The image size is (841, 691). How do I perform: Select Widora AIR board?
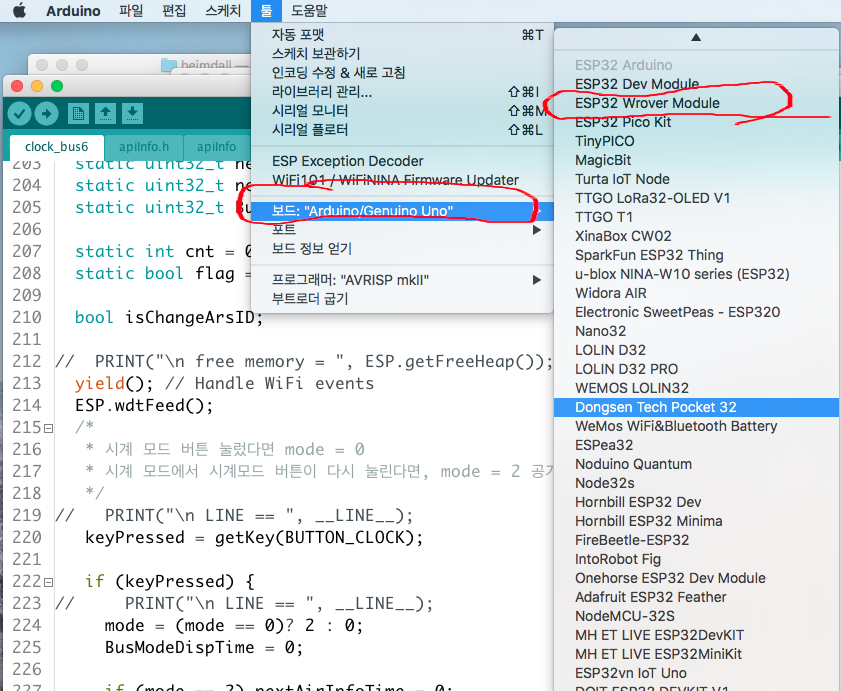[x=696, y=293]
